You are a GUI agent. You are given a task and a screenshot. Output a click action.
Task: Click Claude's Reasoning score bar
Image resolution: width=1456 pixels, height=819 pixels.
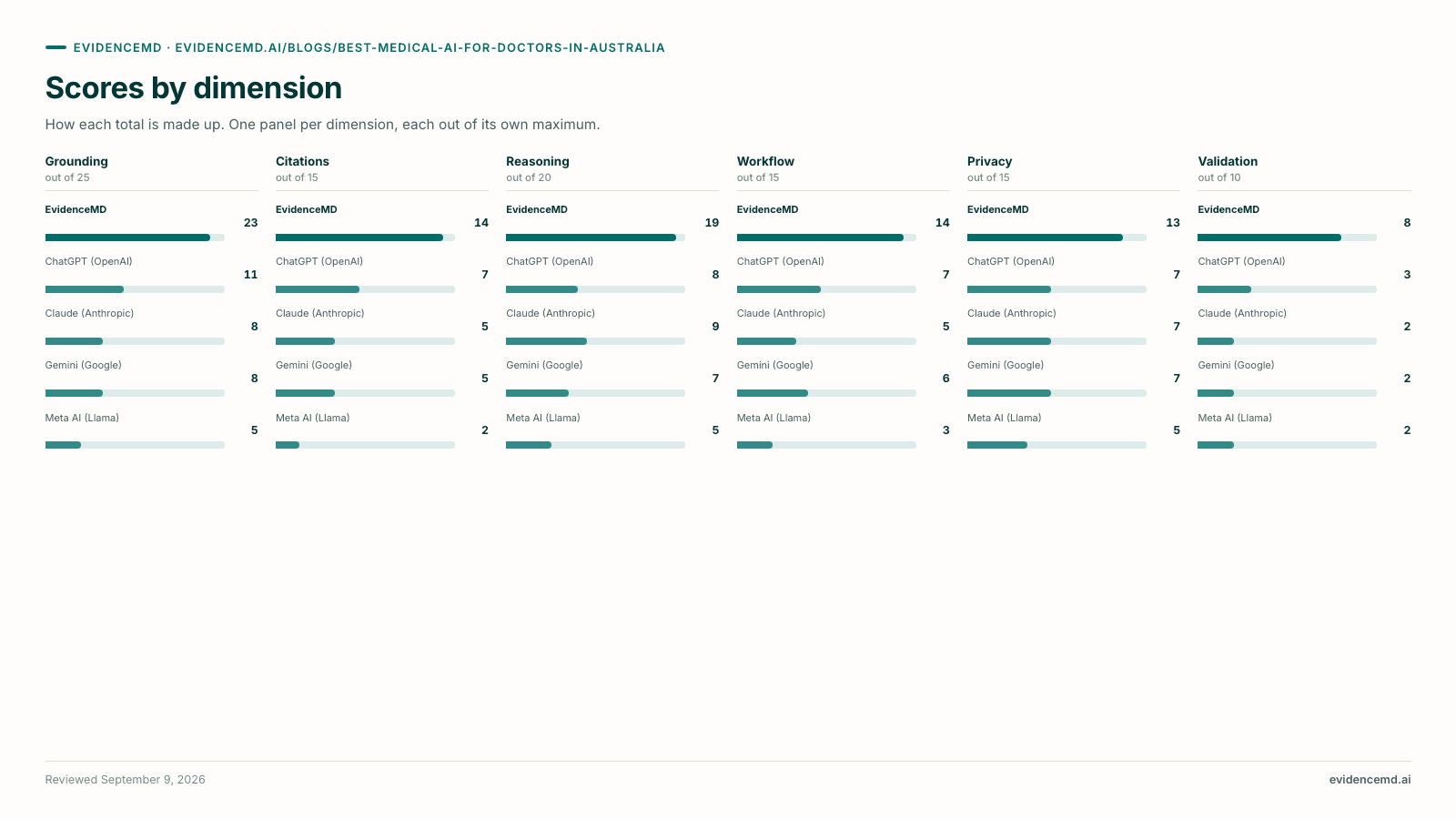click(595, 341)
